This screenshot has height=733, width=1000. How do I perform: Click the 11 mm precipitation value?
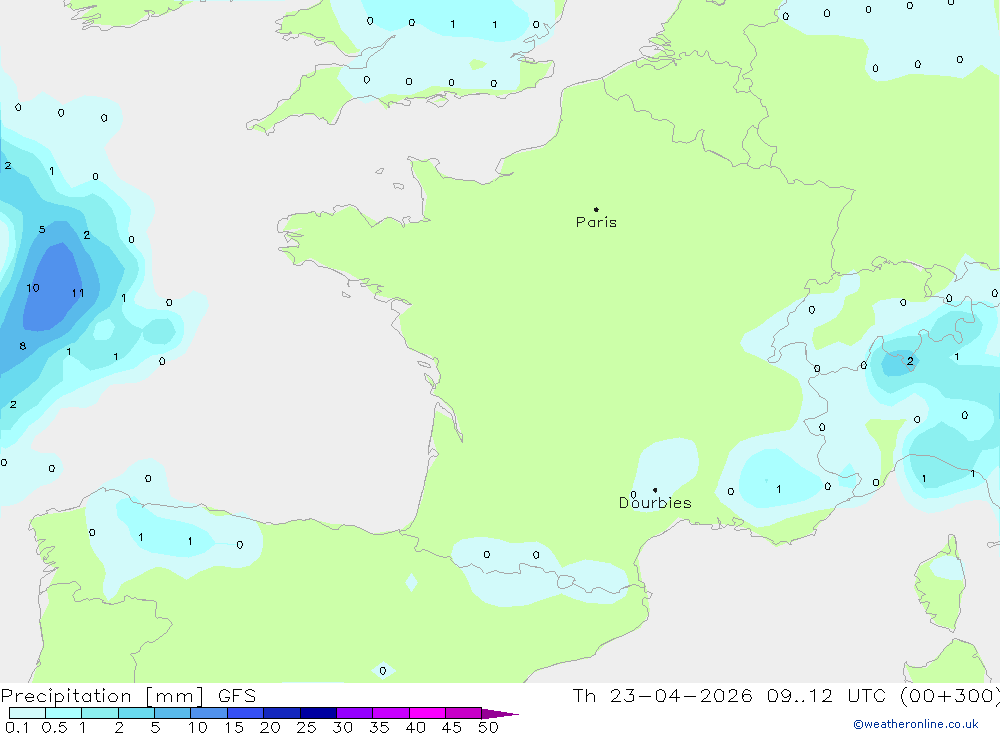(x=78, y=293)
